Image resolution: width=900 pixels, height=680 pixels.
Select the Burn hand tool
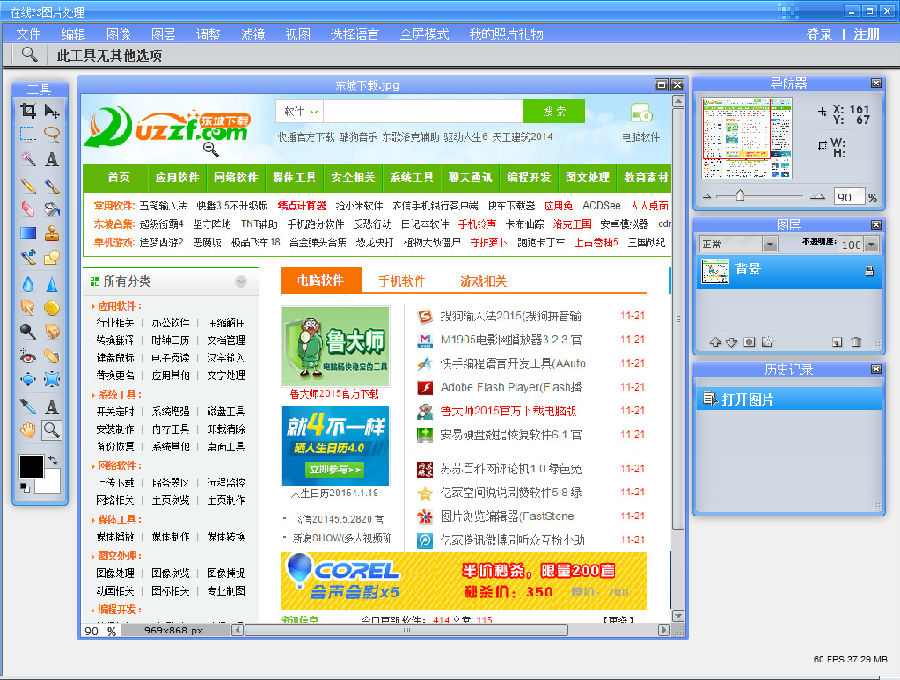click(52, 331)
